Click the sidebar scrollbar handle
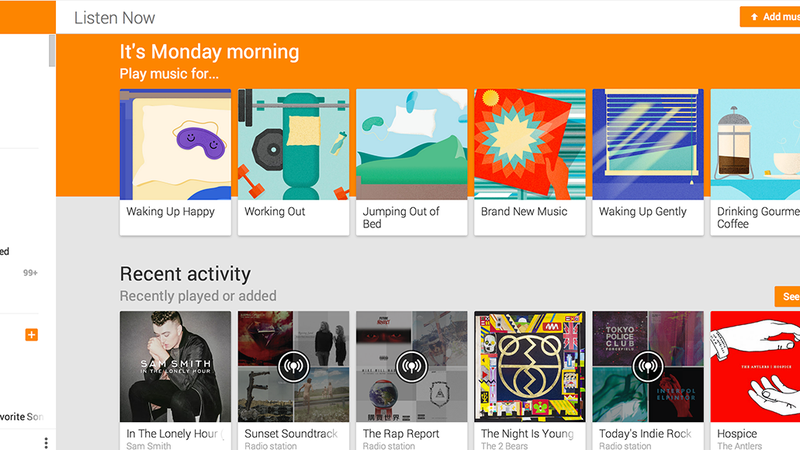This screenshot has width=800, height=450. [52, 51]
